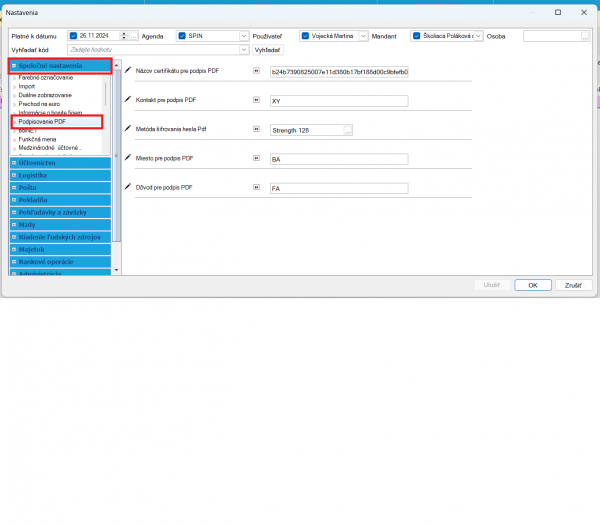The height and width of the screenshot is (526, 600).
Task: Click small purple icon in Kontakt pre podpis row
Action: pos(256,100)
